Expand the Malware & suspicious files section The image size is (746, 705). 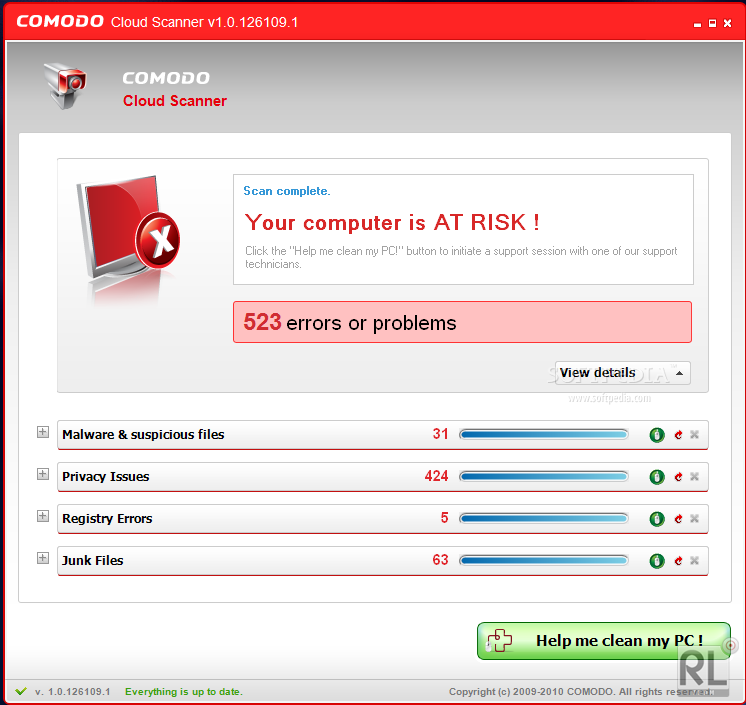tap(43, 433)
